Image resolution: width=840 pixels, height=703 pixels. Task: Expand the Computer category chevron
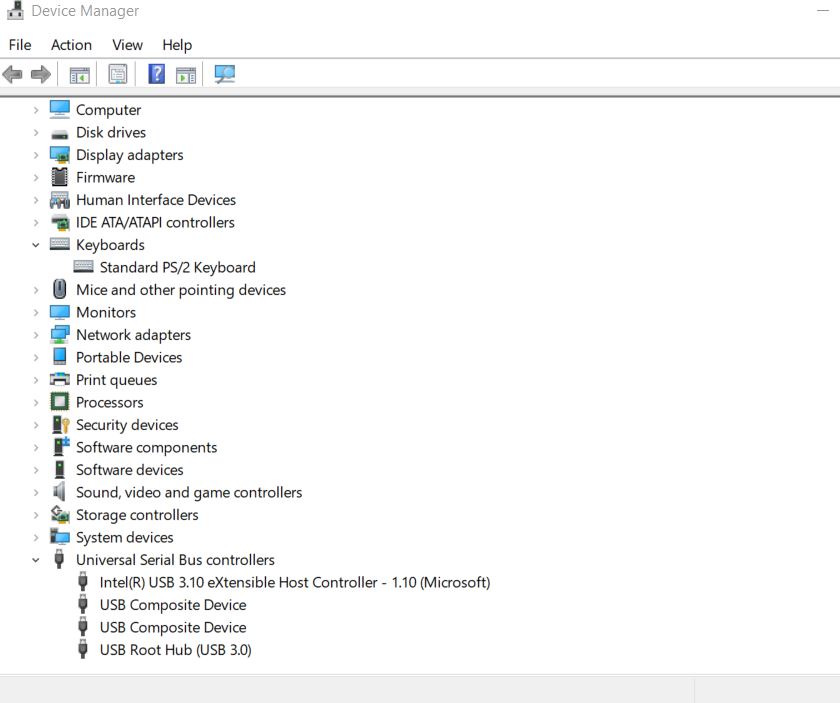coord(36,110)
